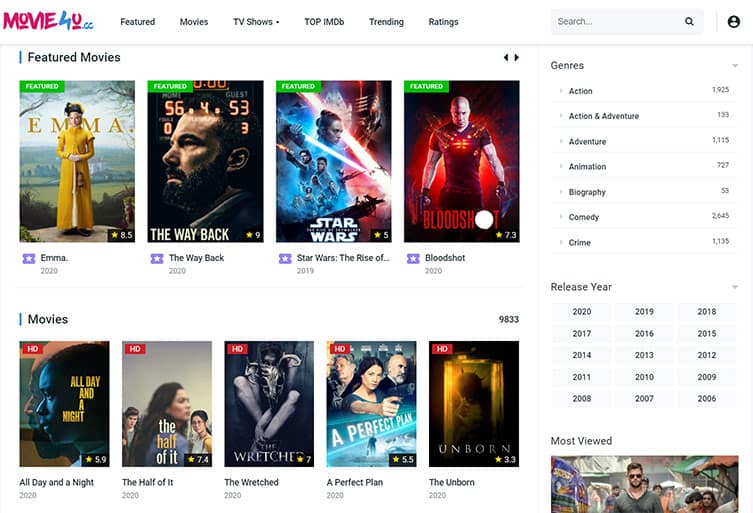Click the movie icon beside Emma.

click(29, 258)
